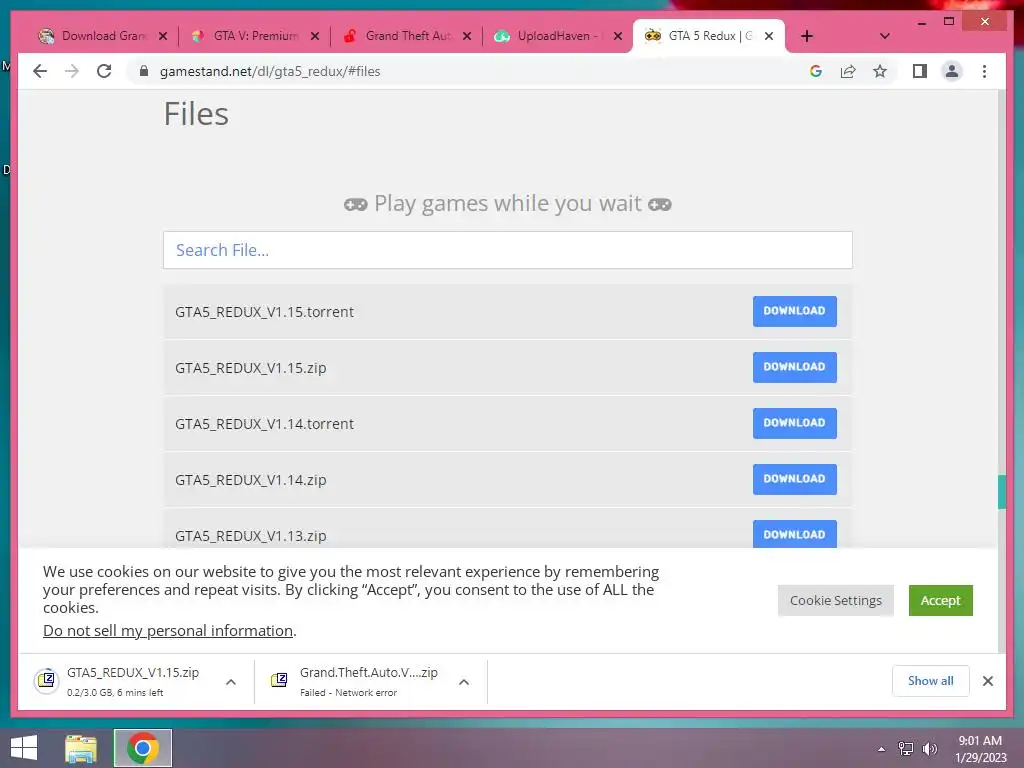Open Do not sell my personal information link
1024x768 pixels.
click(168, 630)
